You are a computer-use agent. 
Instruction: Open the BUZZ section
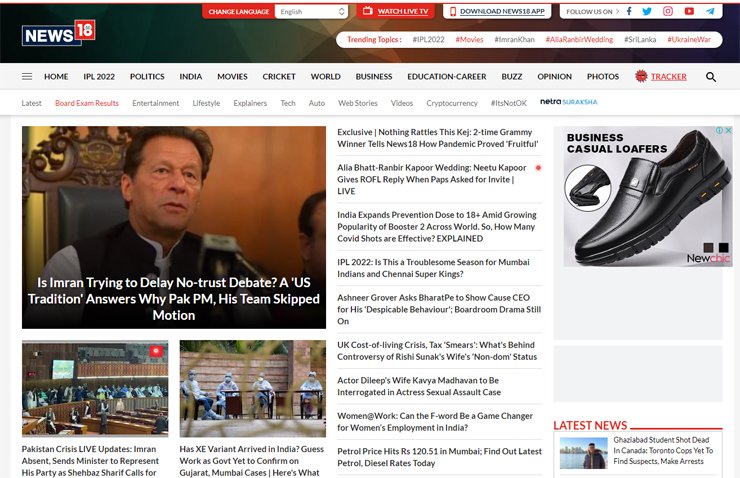pyautogui.click(x=512, y=76)
